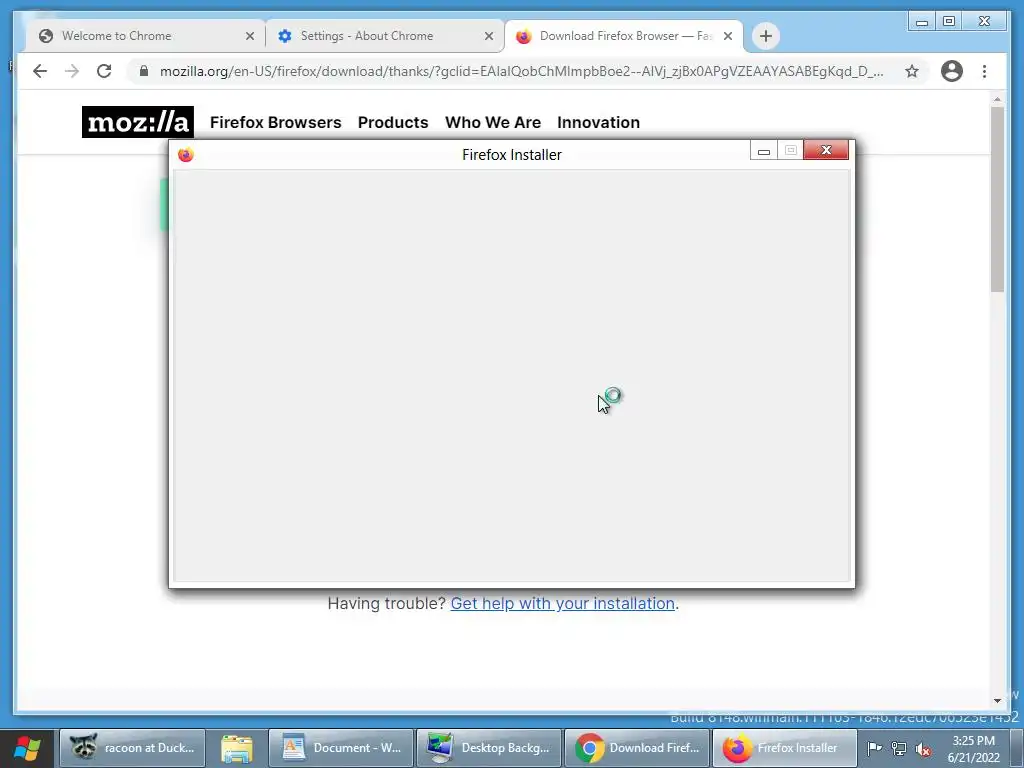
Task: Select the Download Firefox Browser tab
Action: click(x=624, y=36)
